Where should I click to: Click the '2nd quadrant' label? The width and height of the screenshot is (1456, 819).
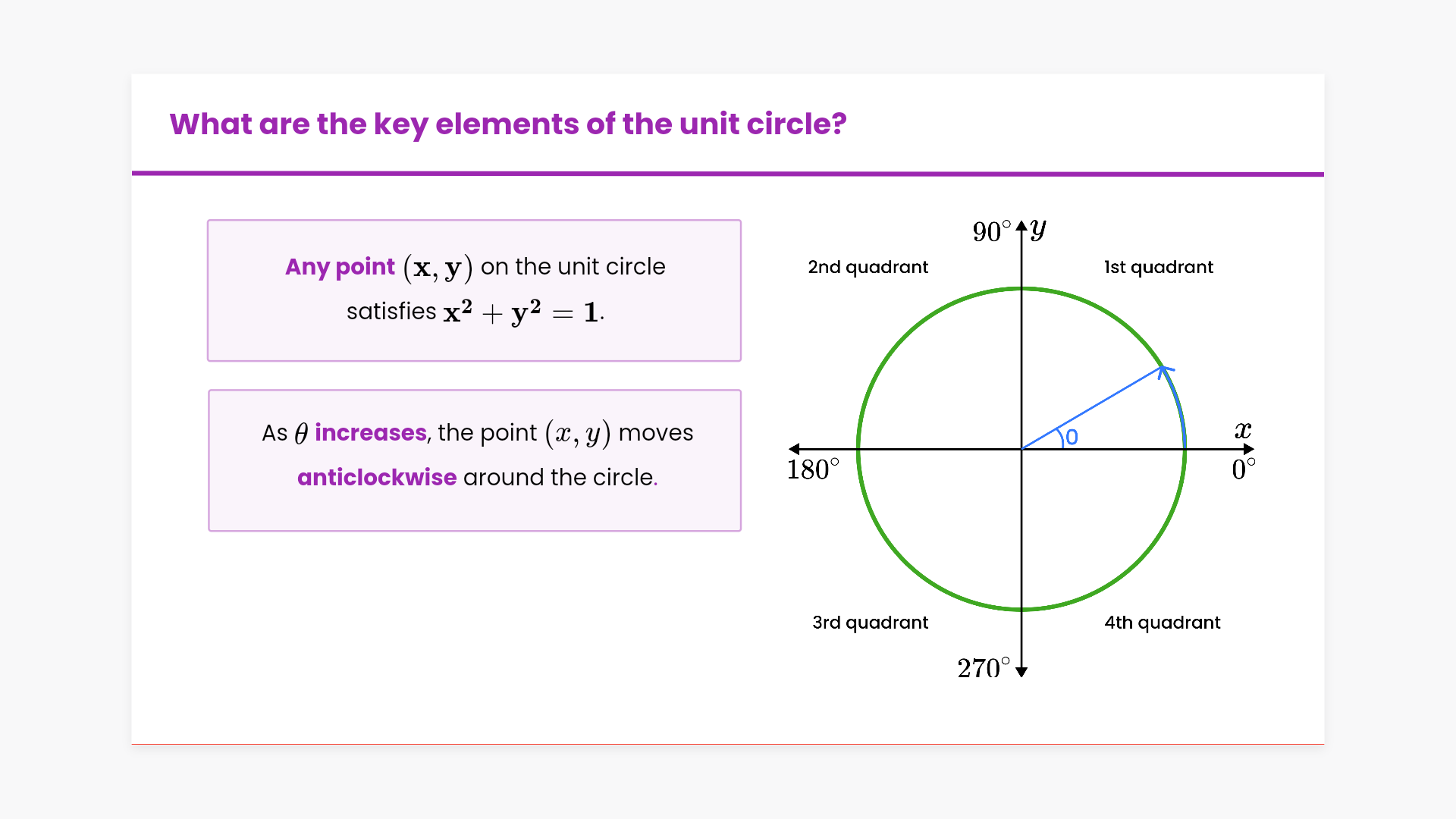[868, 267]
